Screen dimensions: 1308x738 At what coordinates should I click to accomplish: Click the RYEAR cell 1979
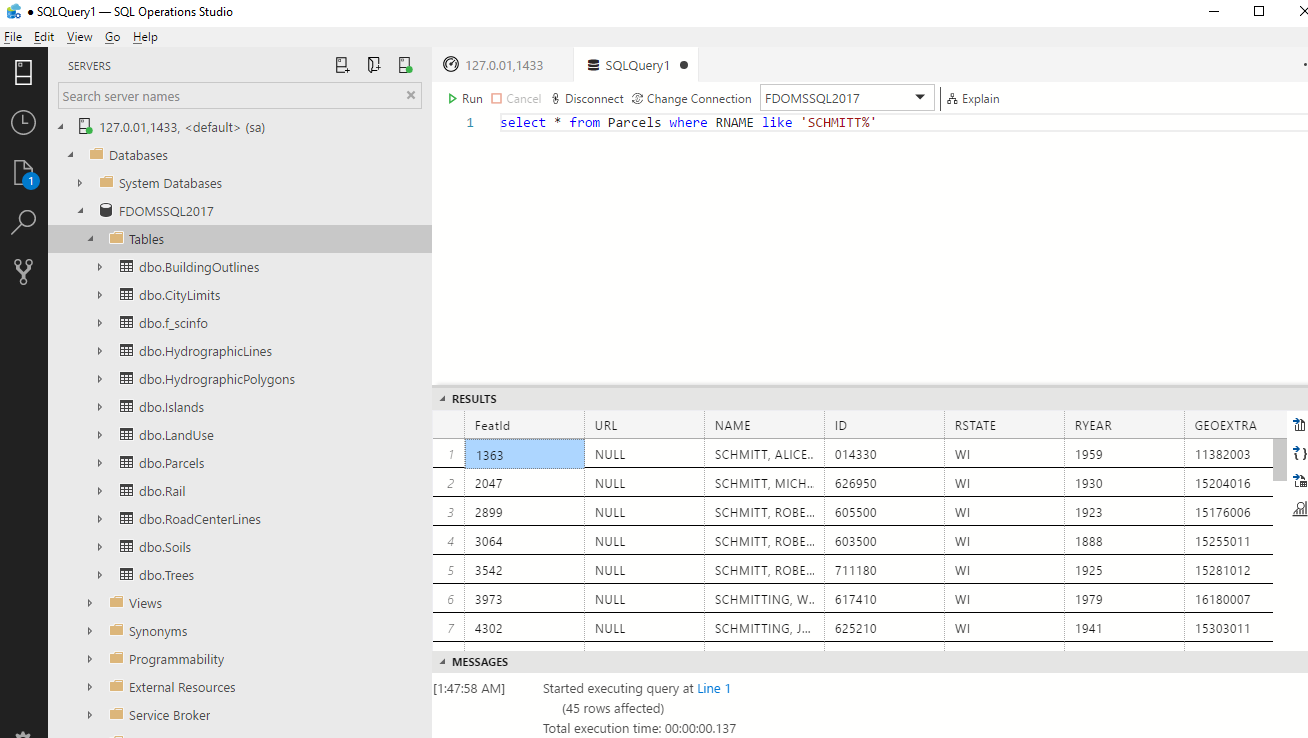click(x=1124, y=599)
